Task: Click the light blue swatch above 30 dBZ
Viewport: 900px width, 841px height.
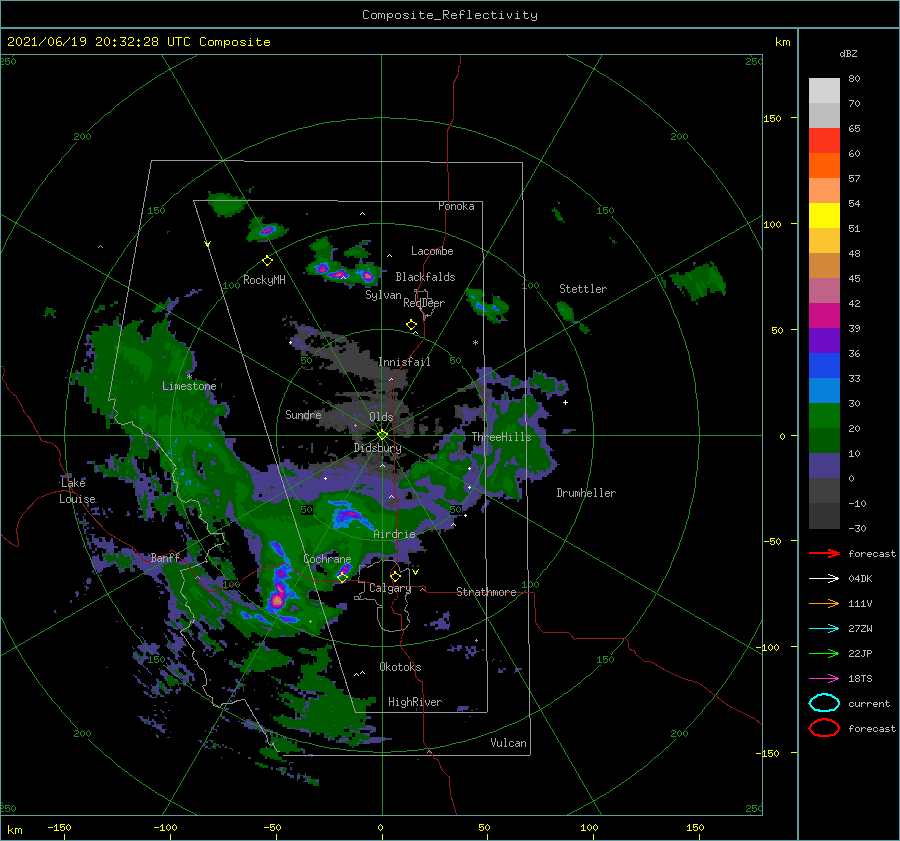Action: click(x=824, y=390)
